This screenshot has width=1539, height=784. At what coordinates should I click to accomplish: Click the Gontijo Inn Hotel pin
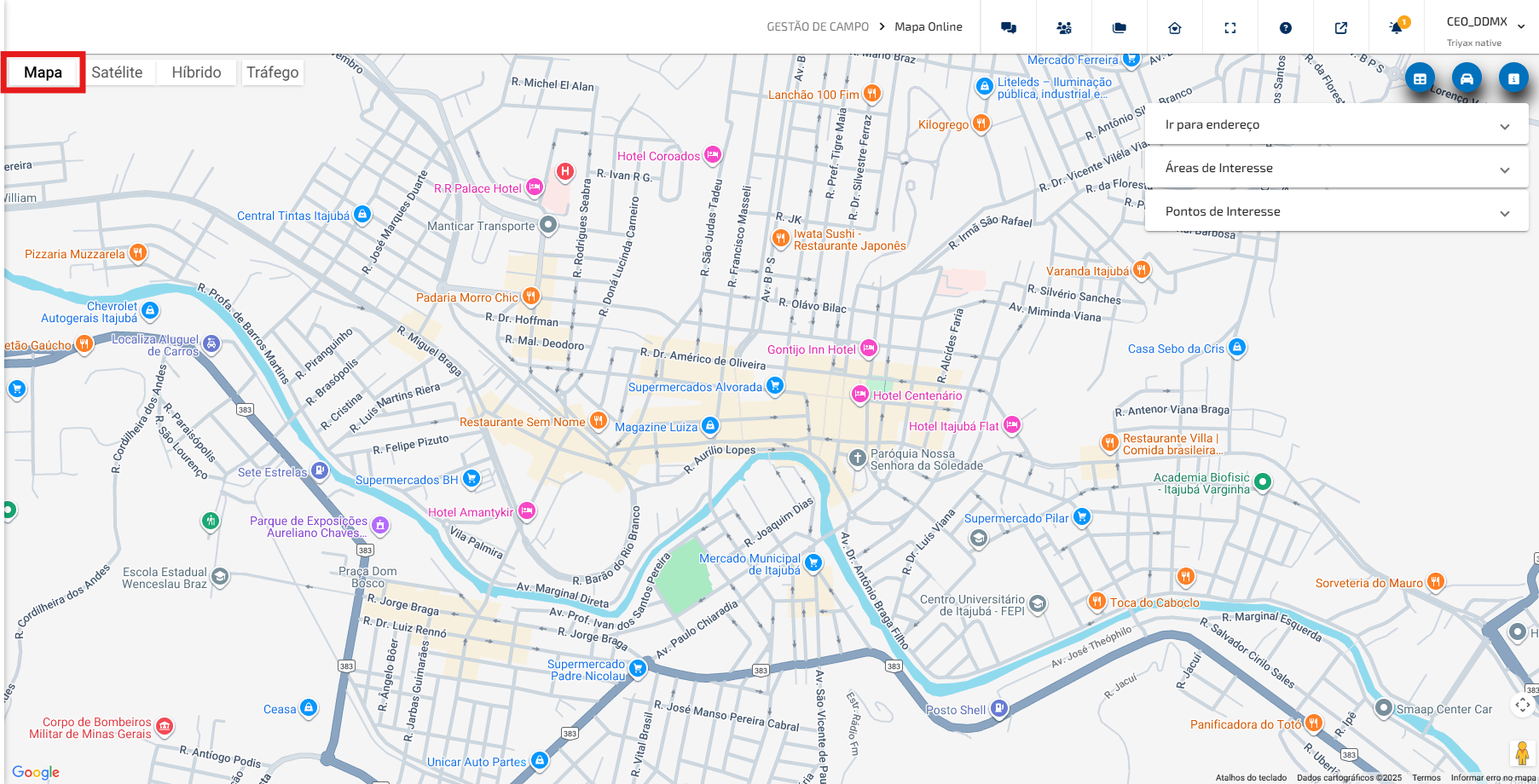[869, 348]
